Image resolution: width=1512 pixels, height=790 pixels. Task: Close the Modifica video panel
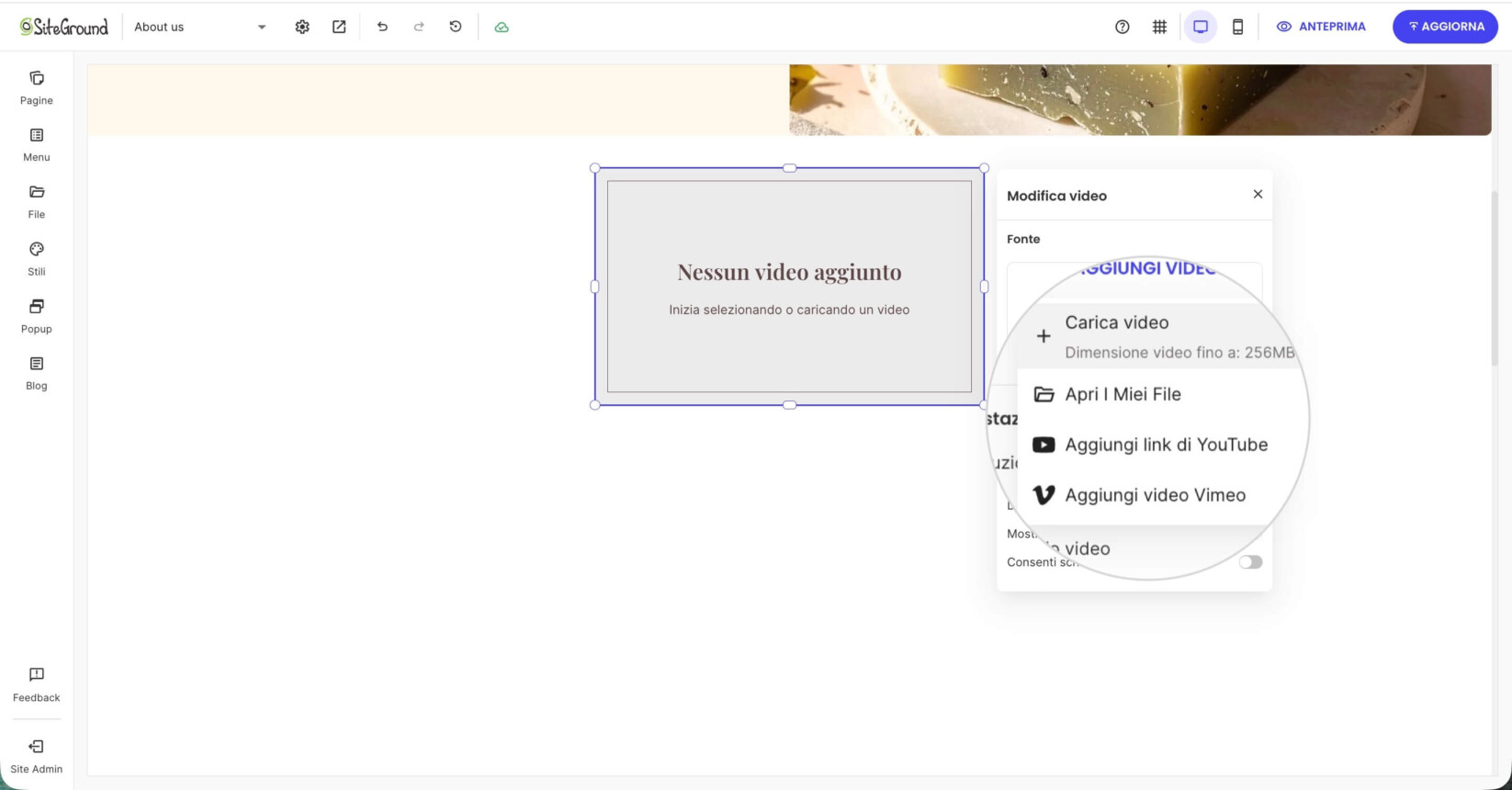[x=1258, y=194]
